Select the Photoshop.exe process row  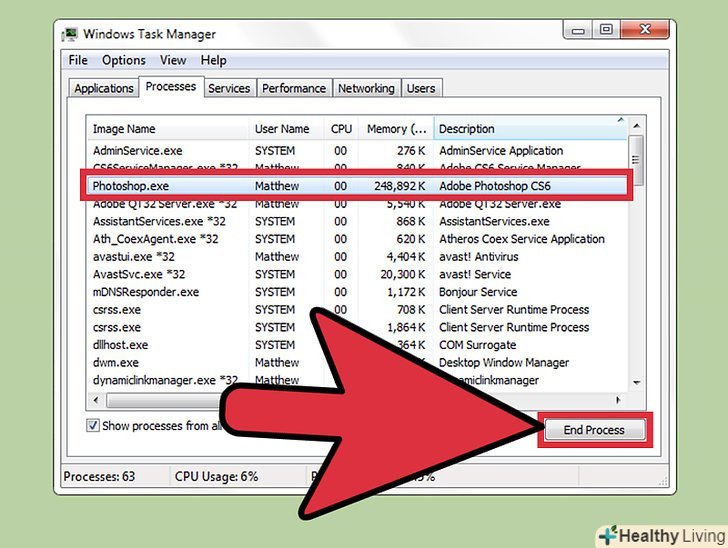click(357, 186)
